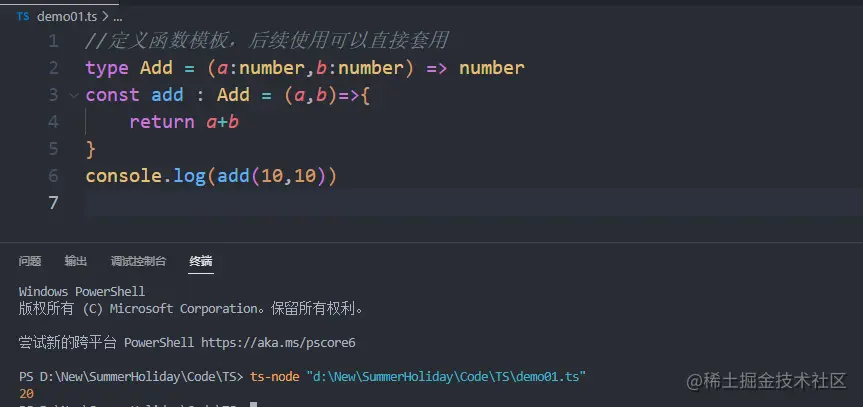Click 'const' keyword on line 3
Screen dimensions: 863x407
pos(112,95)
